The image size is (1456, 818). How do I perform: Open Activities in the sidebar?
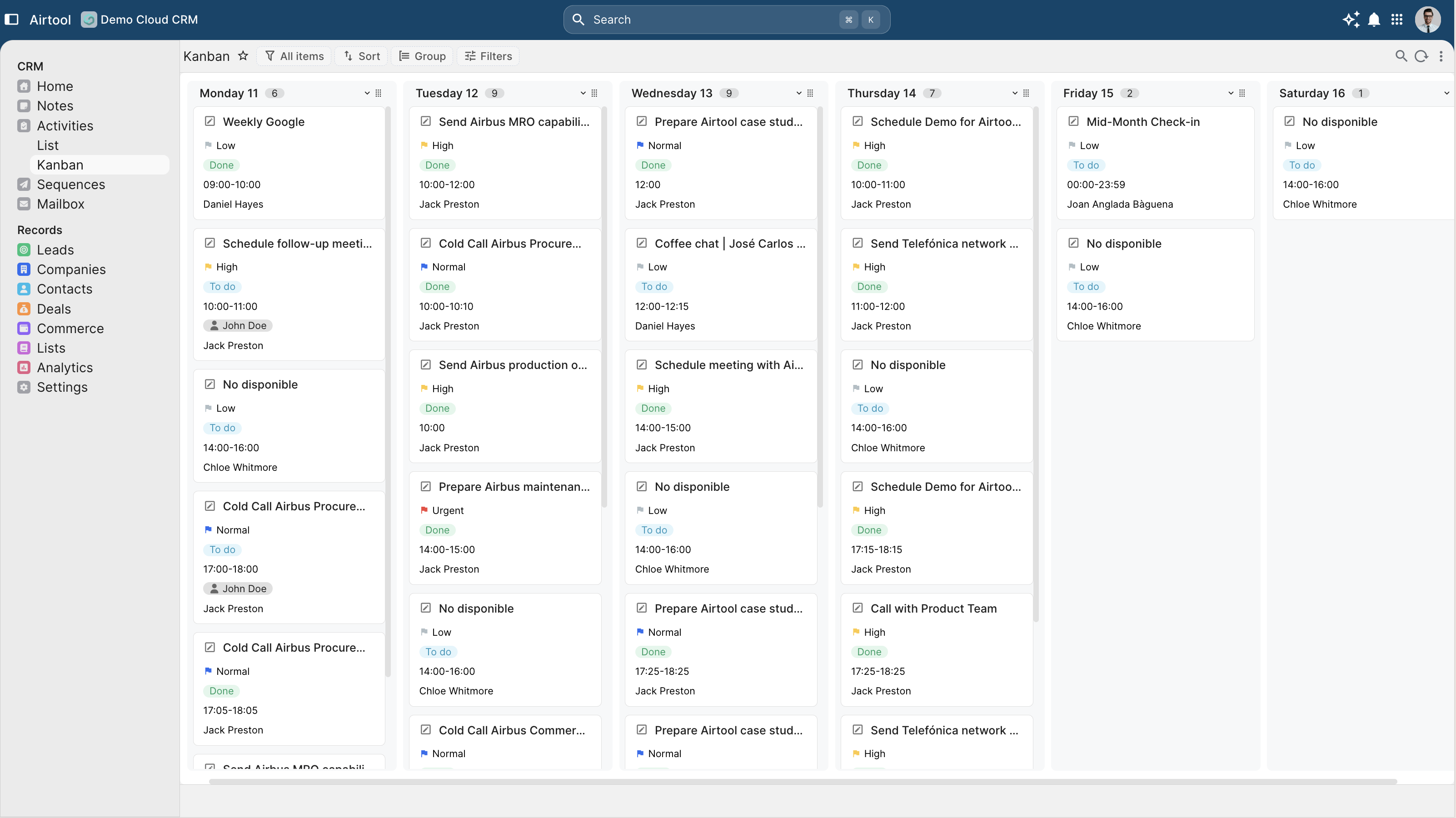65,125
